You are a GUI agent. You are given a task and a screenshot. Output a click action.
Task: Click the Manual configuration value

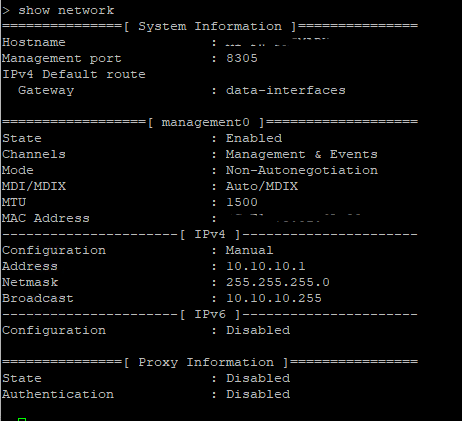click(249, 250)
